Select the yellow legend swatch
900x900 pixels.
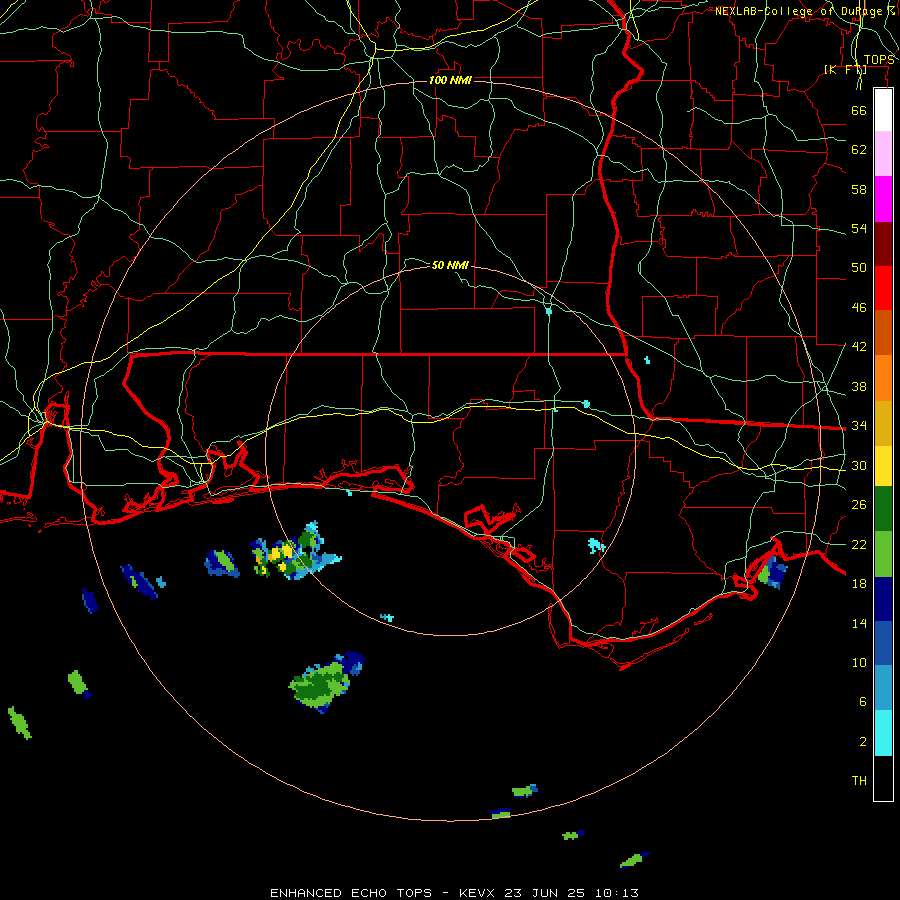click(x=883, y=466)
